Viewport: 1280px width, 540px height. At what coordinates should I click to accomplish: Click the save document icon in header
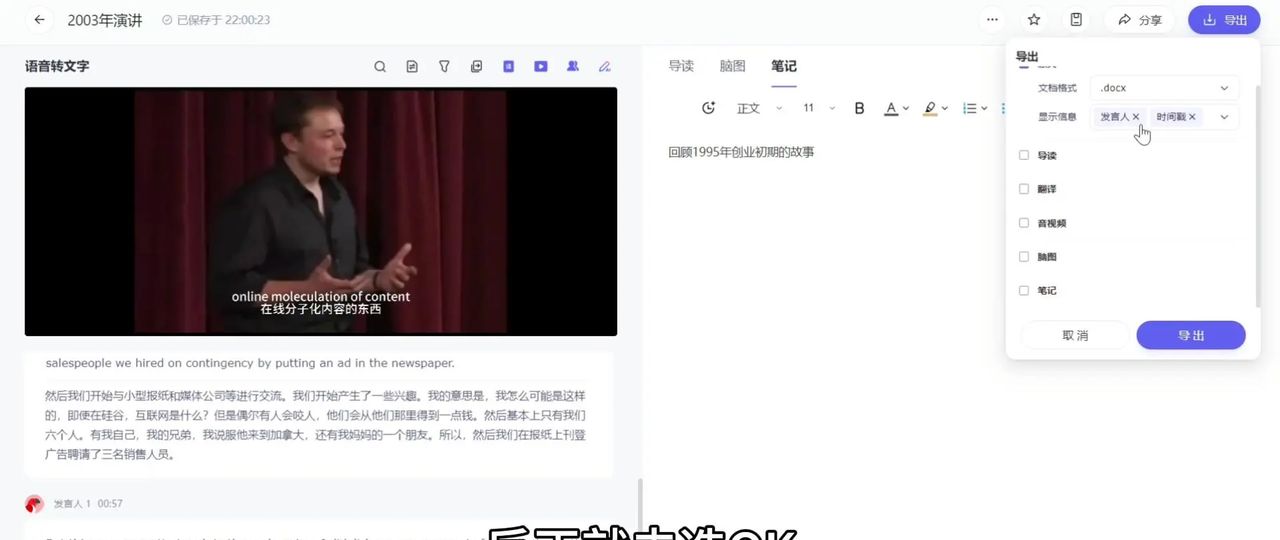[1076, 20]
